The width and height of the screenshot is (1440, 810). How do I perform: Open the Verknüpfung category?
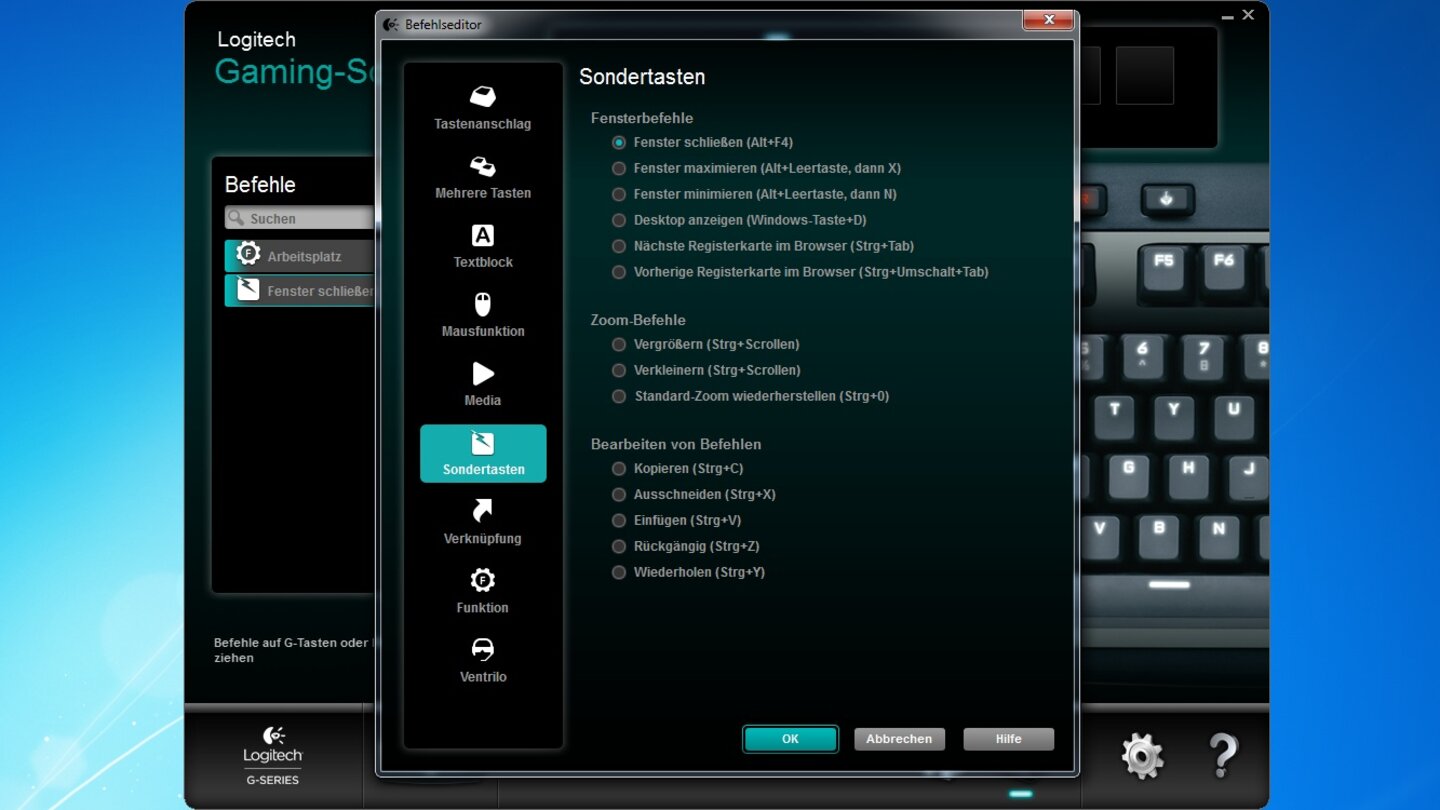tap(483, 523)
